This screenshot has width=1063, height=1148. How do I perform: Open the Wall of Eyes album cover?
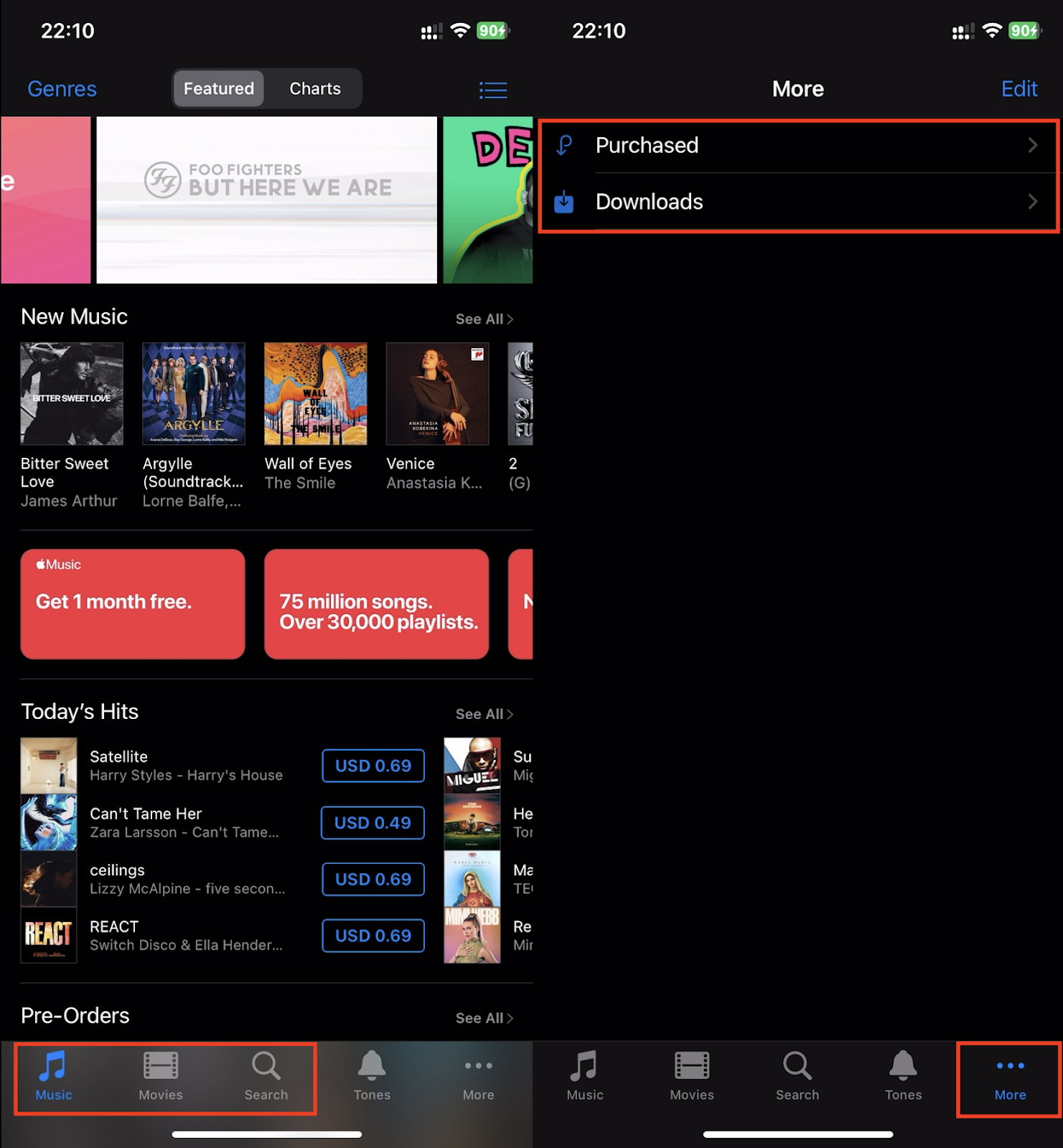click(x=316, y=394)
